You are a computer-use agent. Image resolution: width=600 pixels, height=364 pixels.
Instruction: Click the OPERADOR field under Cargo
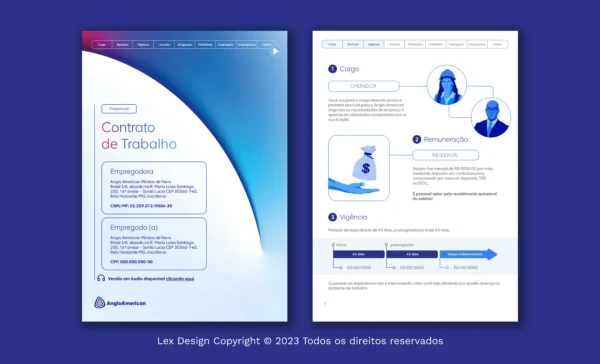[363, 86]
